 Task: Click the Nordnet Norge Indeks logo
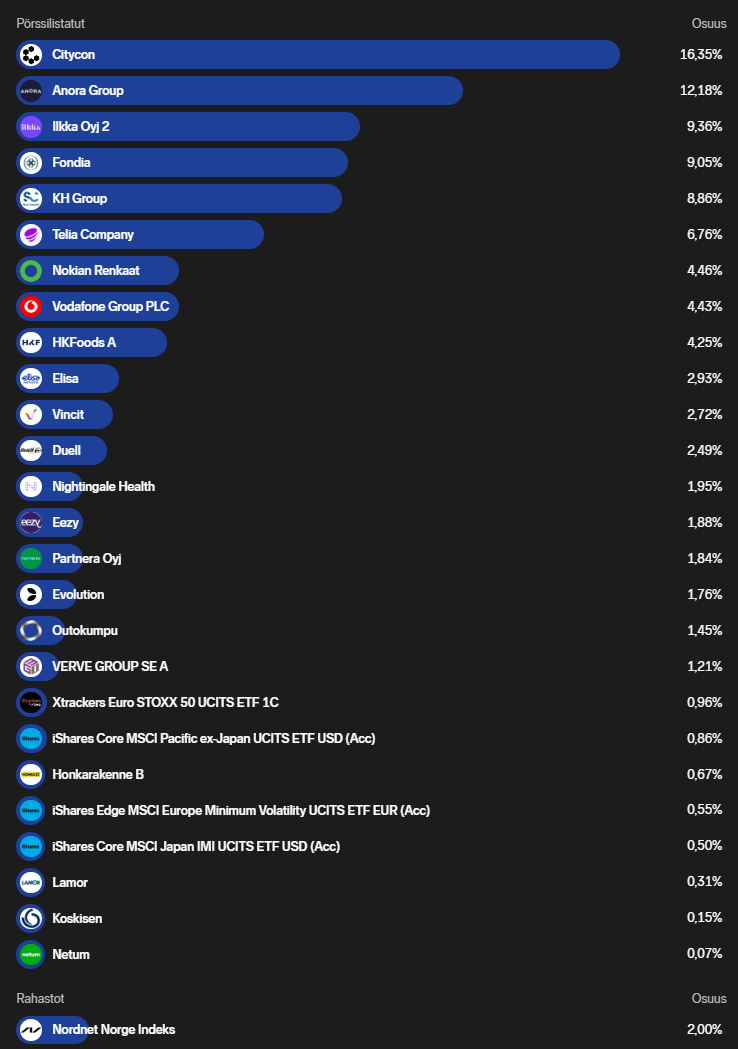(31, 1030)
